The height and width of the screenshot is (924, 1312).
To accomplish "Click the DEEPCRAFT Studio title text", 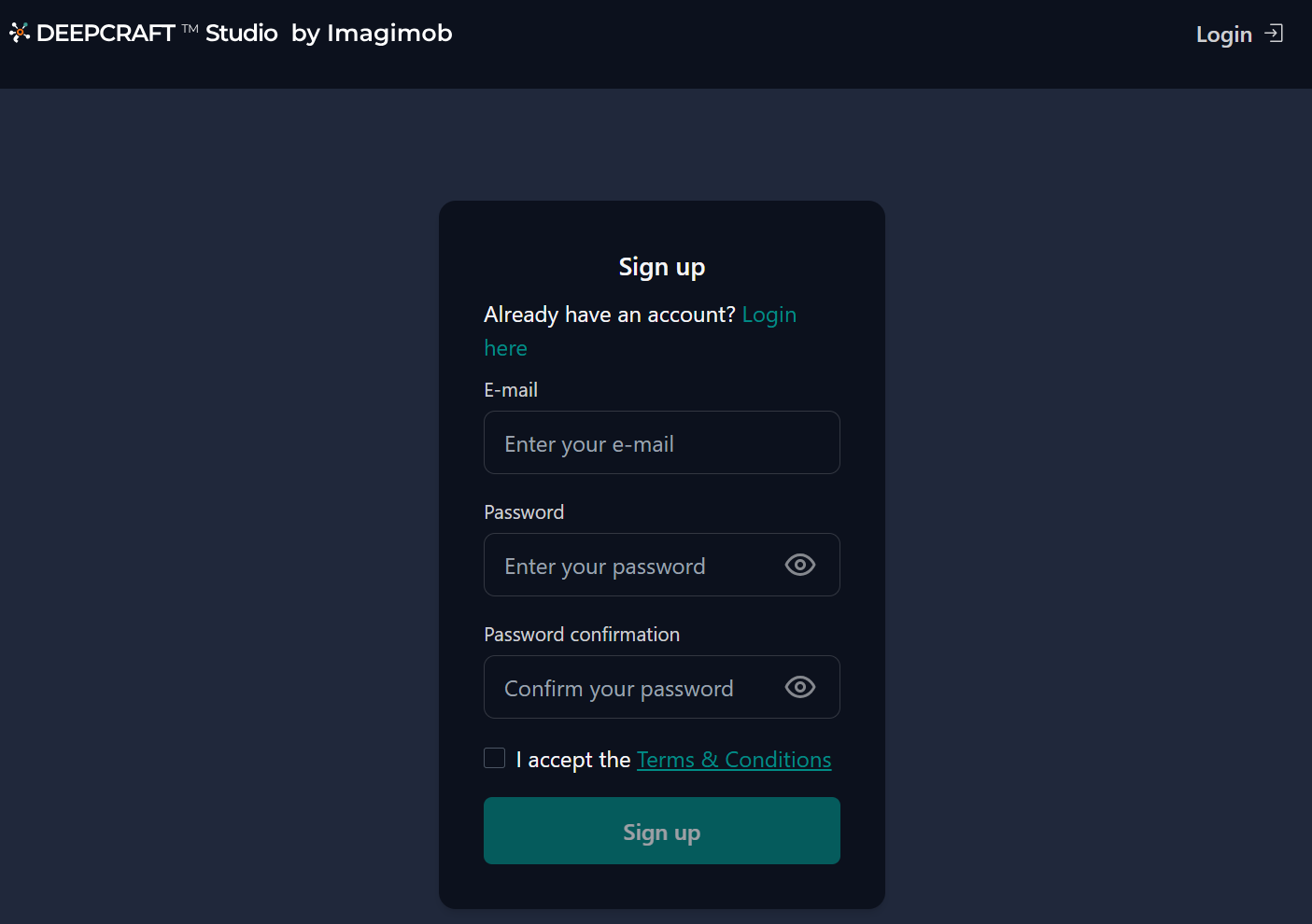I will [x=157, y=33].
